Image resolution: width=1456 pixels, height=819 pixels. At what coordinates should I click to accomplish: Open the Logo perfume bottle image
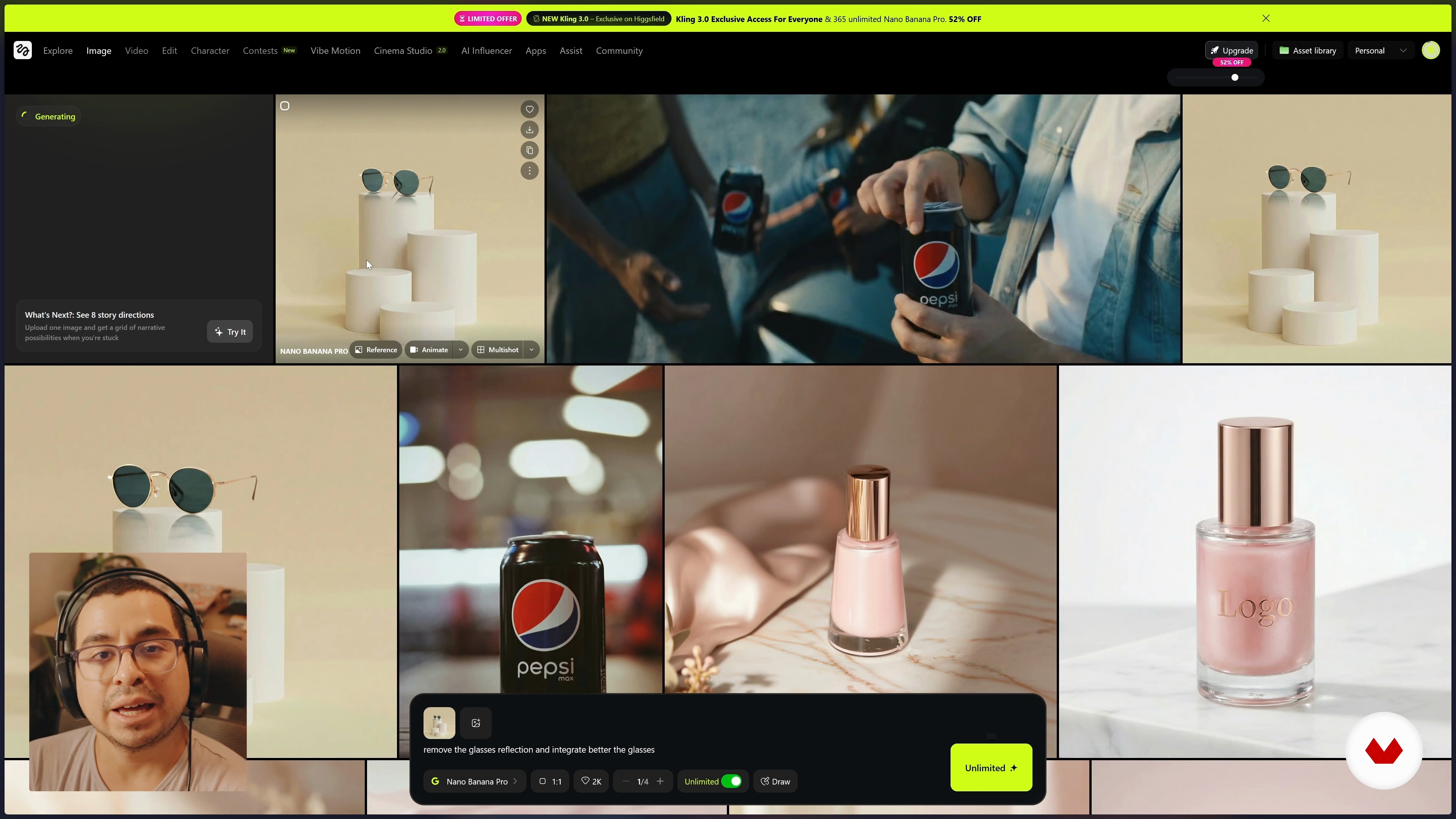coord(1255,561)
